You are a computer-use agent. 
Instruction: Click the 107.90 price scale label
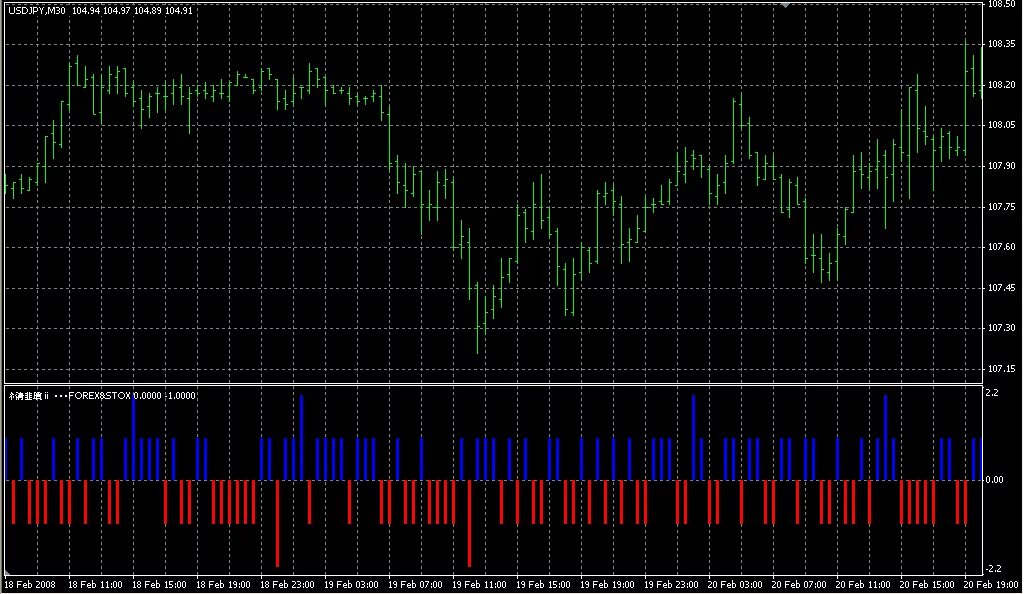[x=1001, y=166]
